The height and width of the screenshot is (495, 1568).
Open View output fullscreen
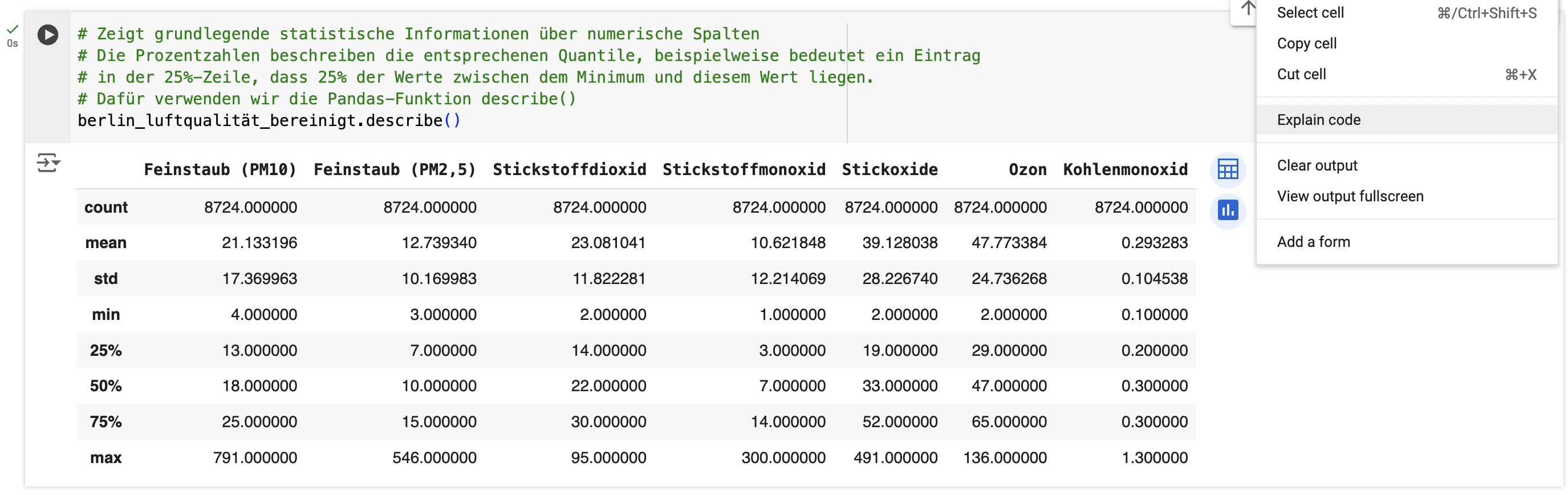click(1350, 196)
